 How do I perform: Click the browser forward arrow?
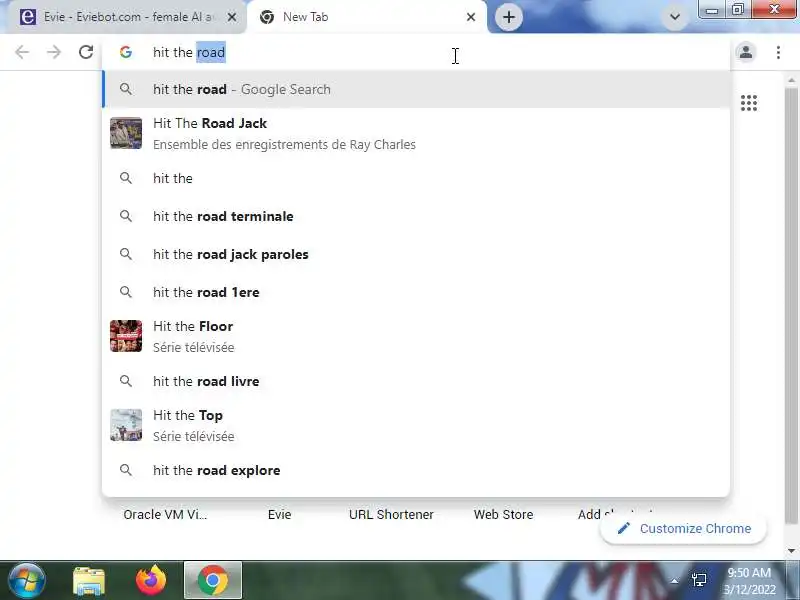pyautogui.click(x=54, y=52)
